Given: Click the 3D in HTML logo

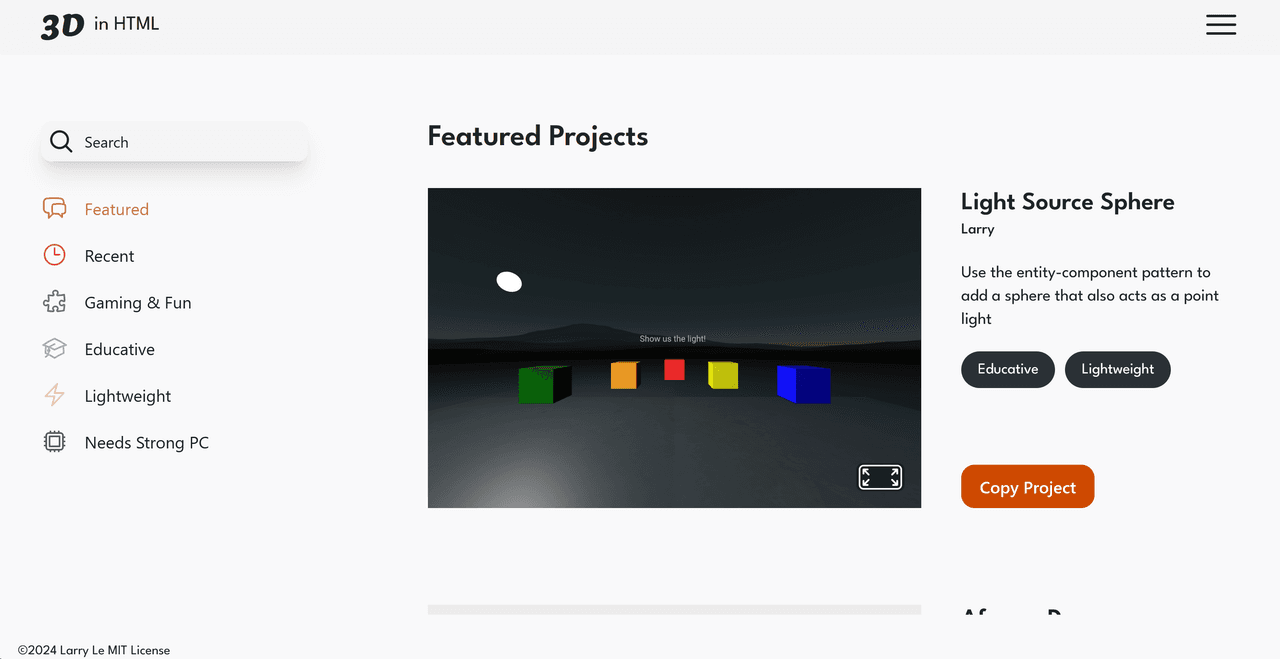Looking at the screenshot, I should pos(99,25).
